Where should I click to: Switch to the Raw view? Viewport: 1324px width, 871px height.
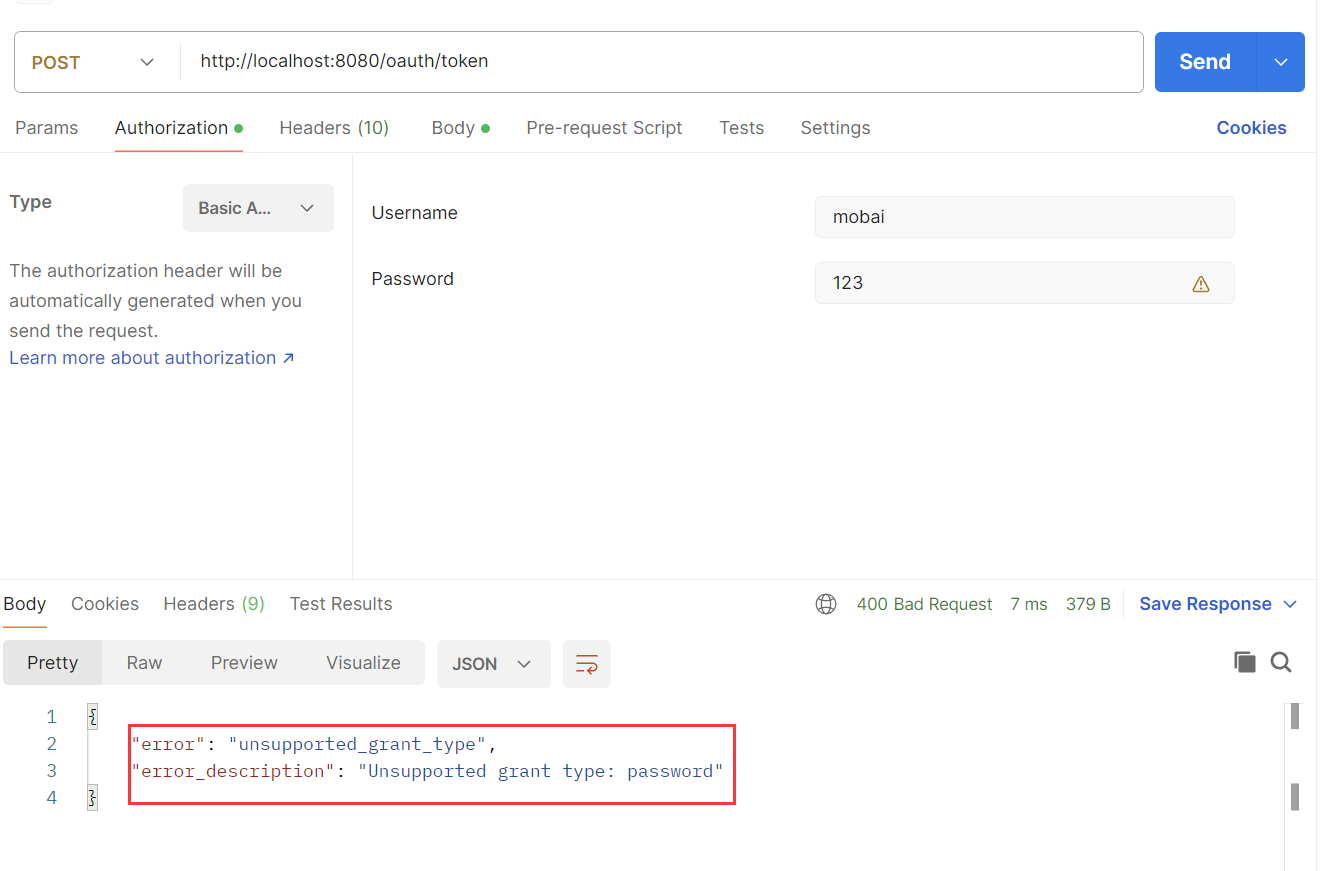[144, 663]
